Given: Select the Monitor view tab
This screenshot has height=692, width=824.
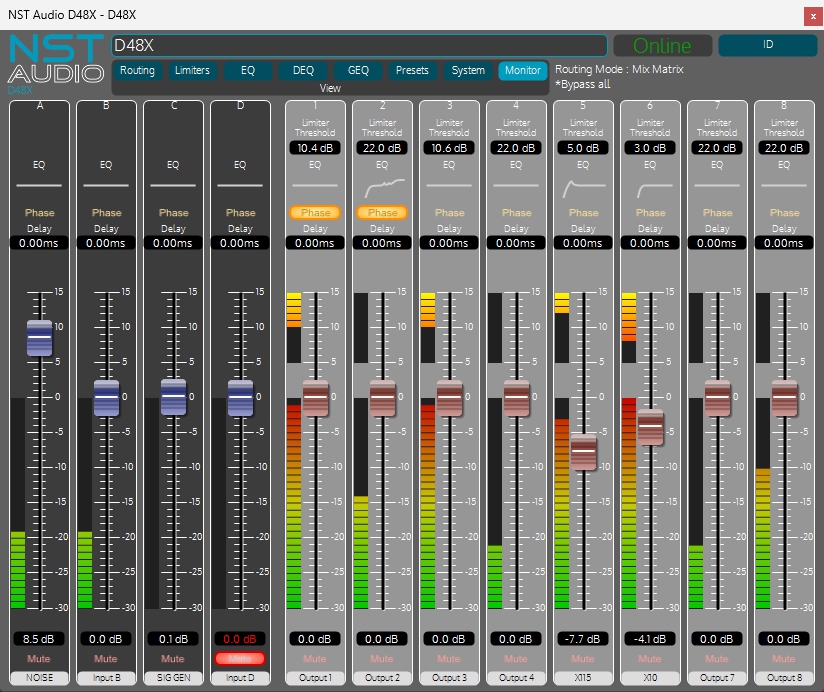Looking at the screenshot, I should [x=523, y=70].
